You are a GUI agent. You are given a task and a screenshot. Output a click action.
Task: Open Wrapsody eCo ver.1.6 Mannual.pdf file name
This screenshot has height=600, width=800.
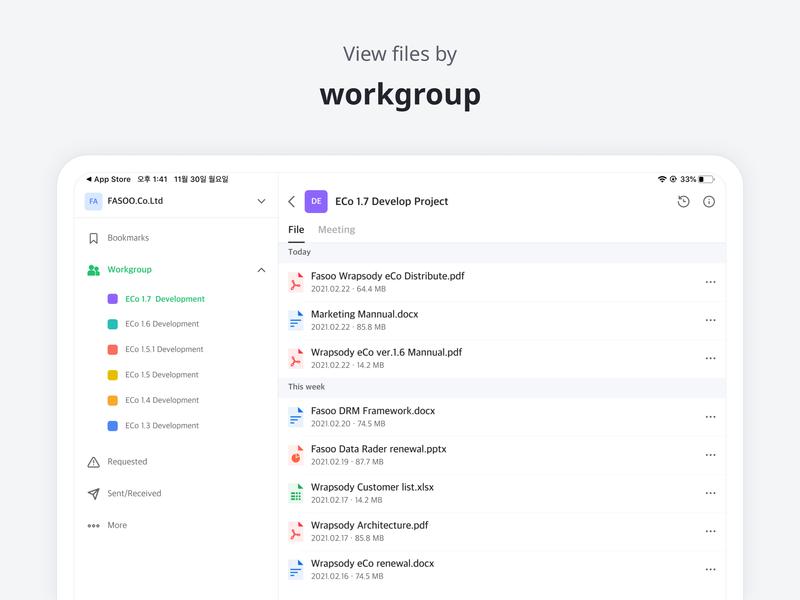click(x=386, y=353)
